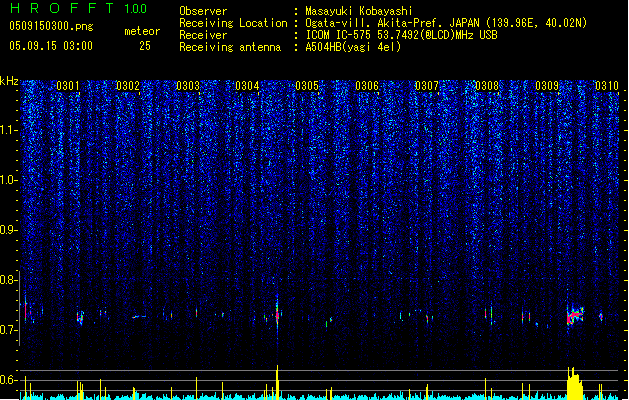Click the kHz axis unit label
The width and height of the screenshot is (629, 400).
click(x=9, y=81)
